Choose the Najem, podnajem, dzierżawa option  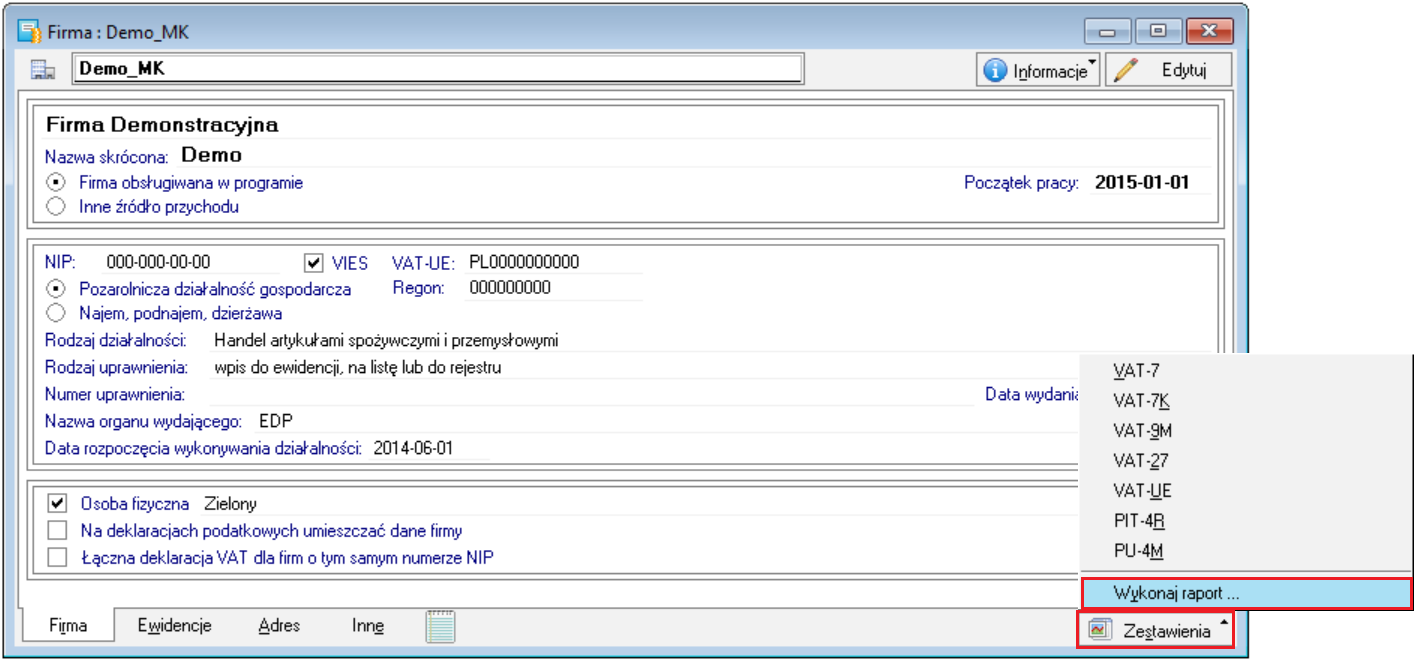tap(57, 313)
